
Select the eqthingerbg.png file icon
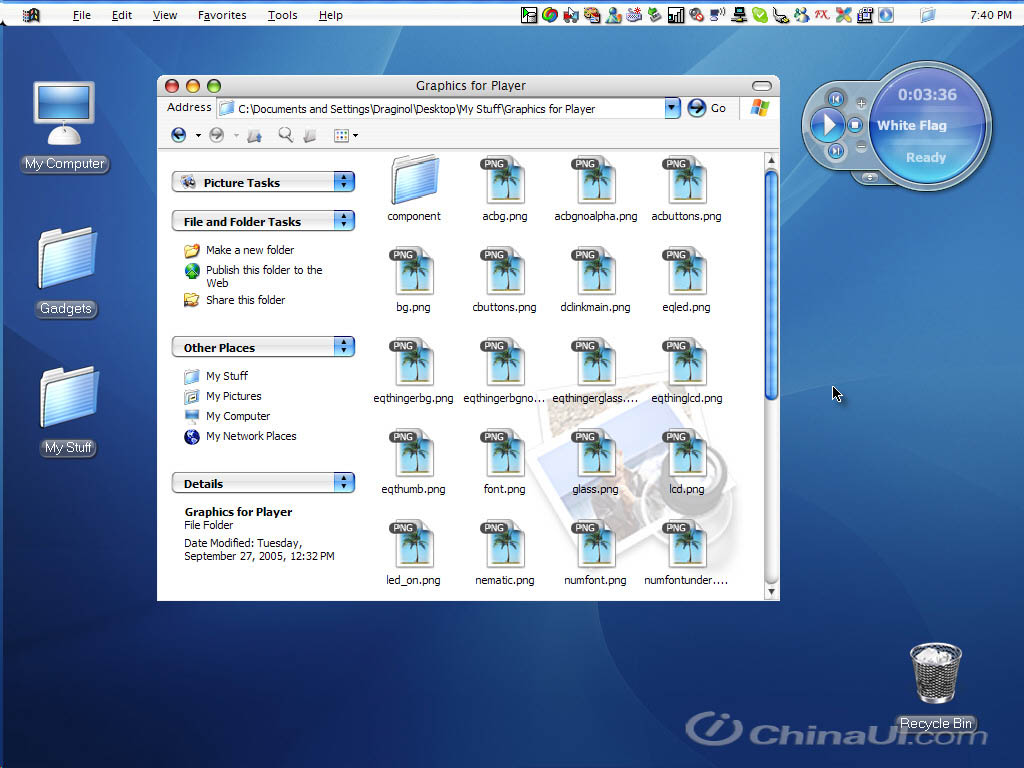coord(413,361)
